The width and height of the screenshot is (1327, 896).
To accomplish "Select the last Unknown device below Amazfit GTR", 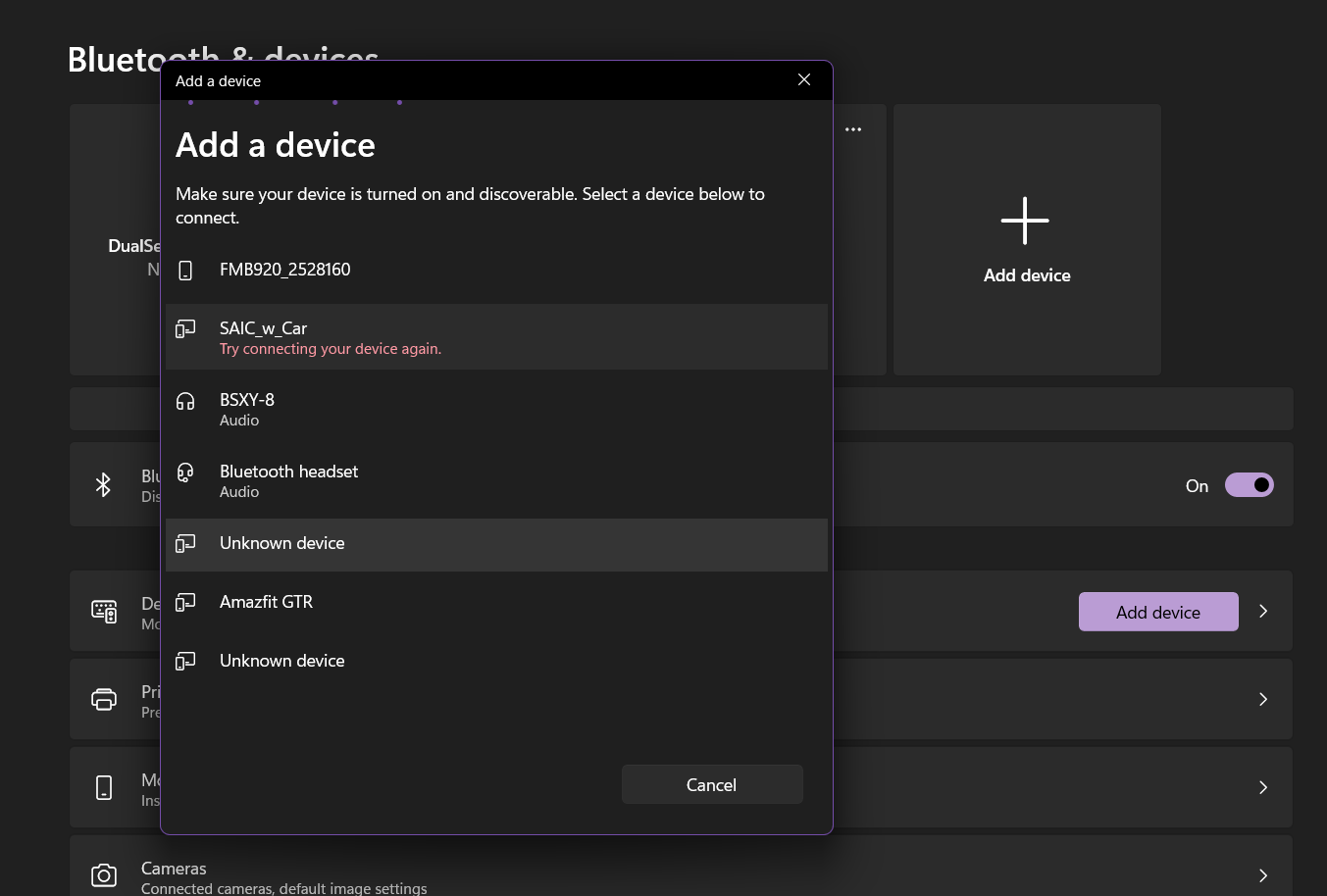I will point(496,662).
